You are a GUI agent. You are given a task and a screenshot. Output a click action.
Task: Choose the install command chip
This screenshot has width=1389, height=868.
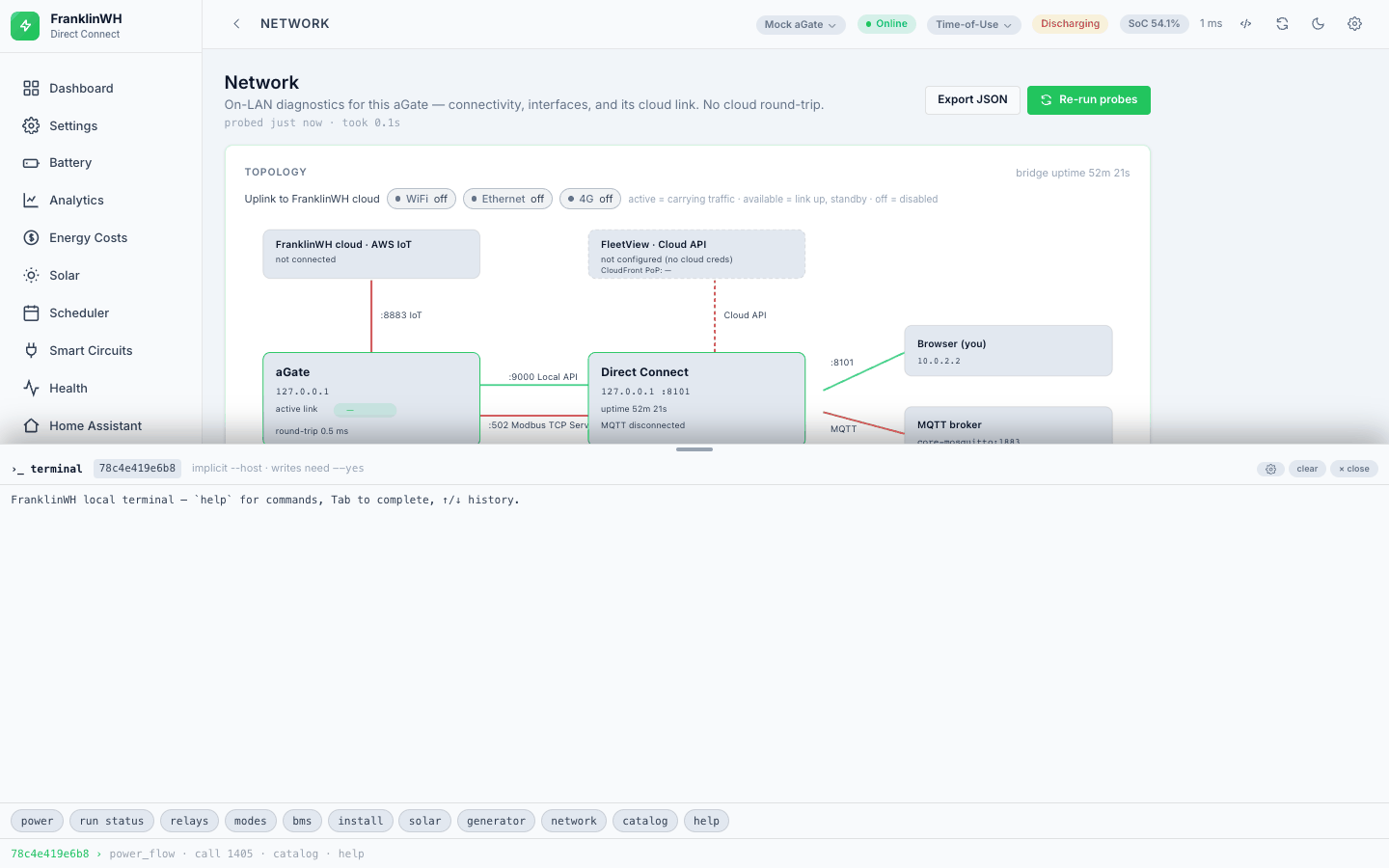pyautogui.click(x=361, y=821)
